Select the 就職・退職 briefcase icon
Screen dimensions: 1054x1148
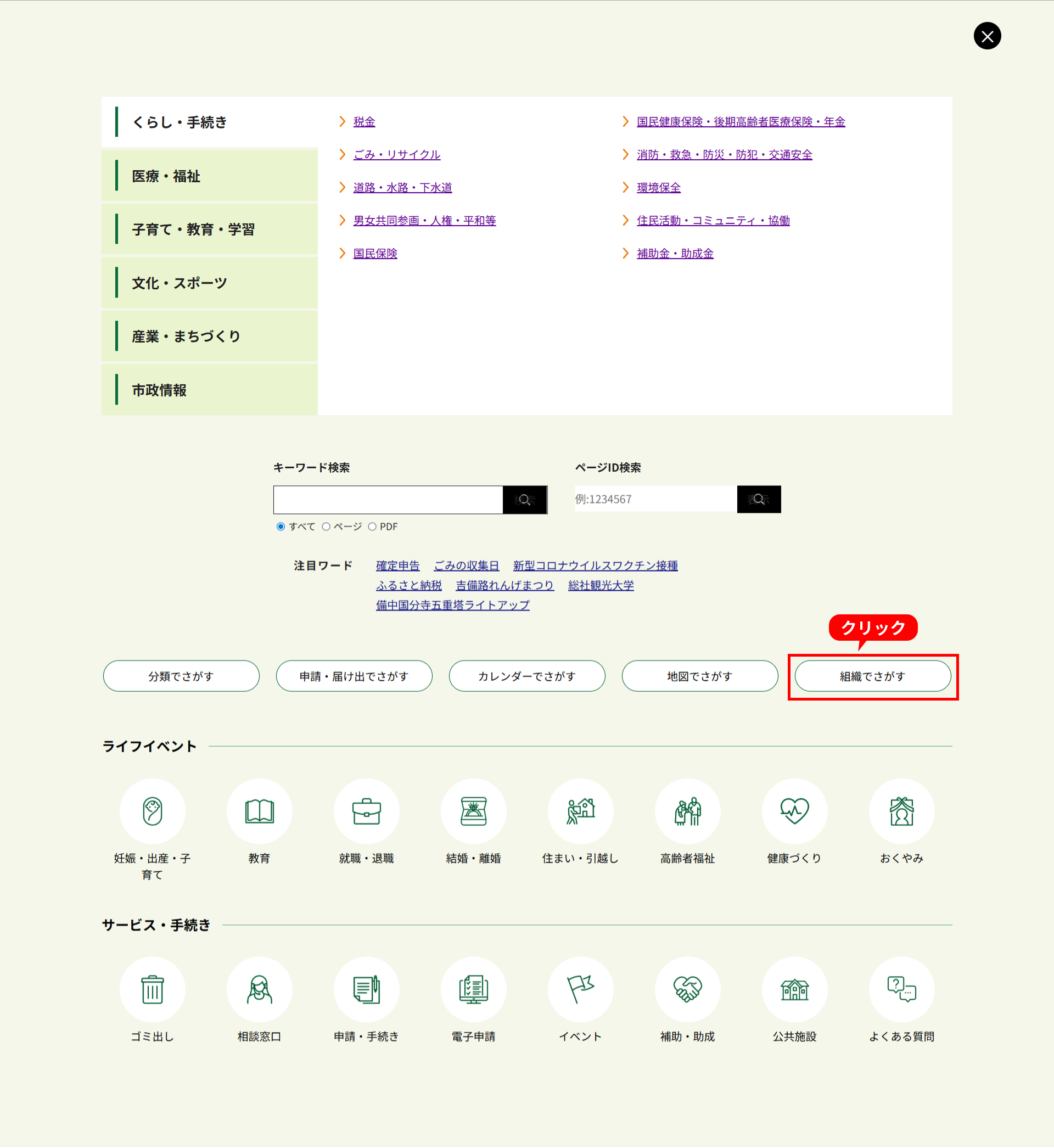(x=366, y=810)
